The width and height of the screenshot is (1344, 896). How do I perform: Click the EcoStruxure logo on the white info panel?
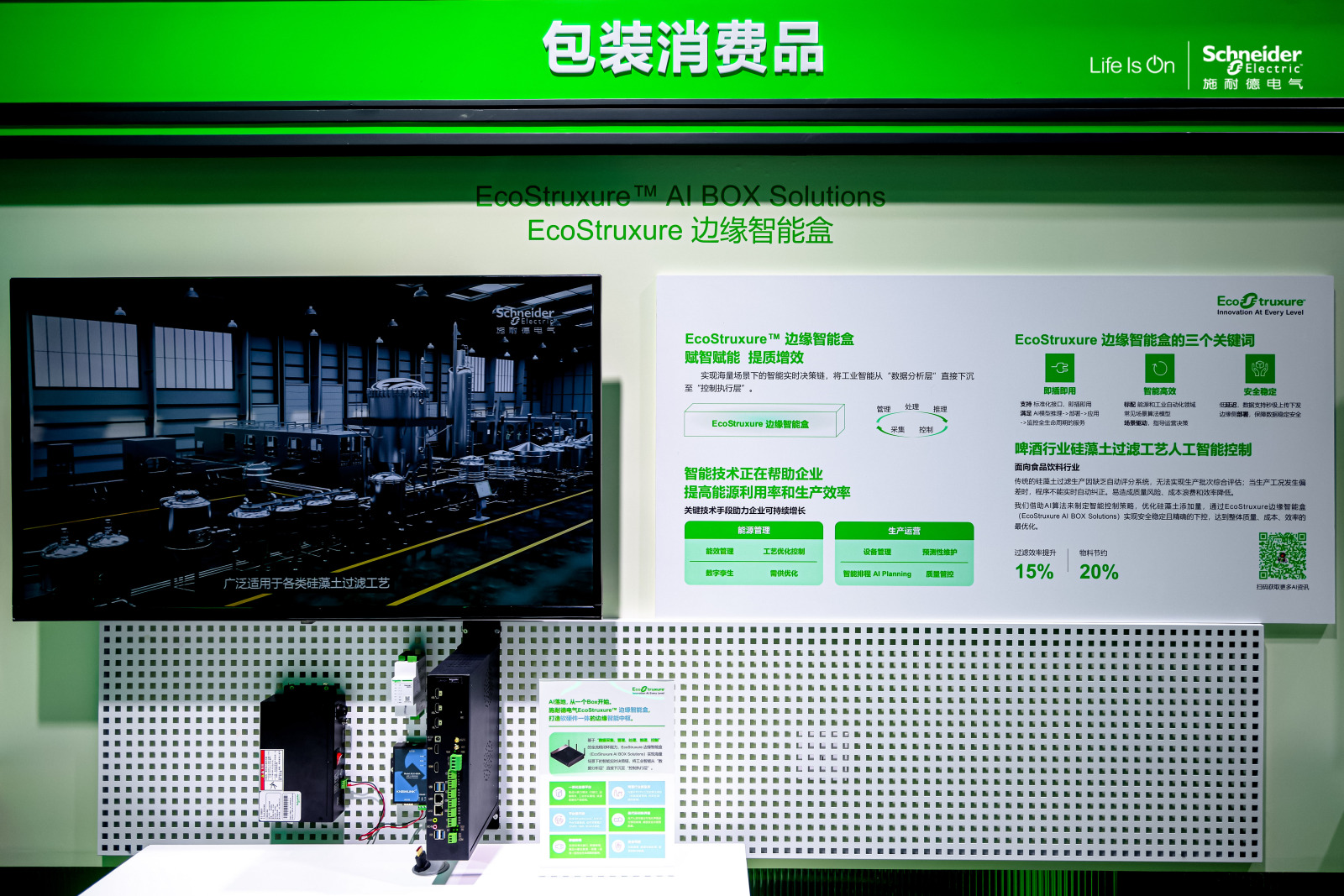tap(1261, 304)
